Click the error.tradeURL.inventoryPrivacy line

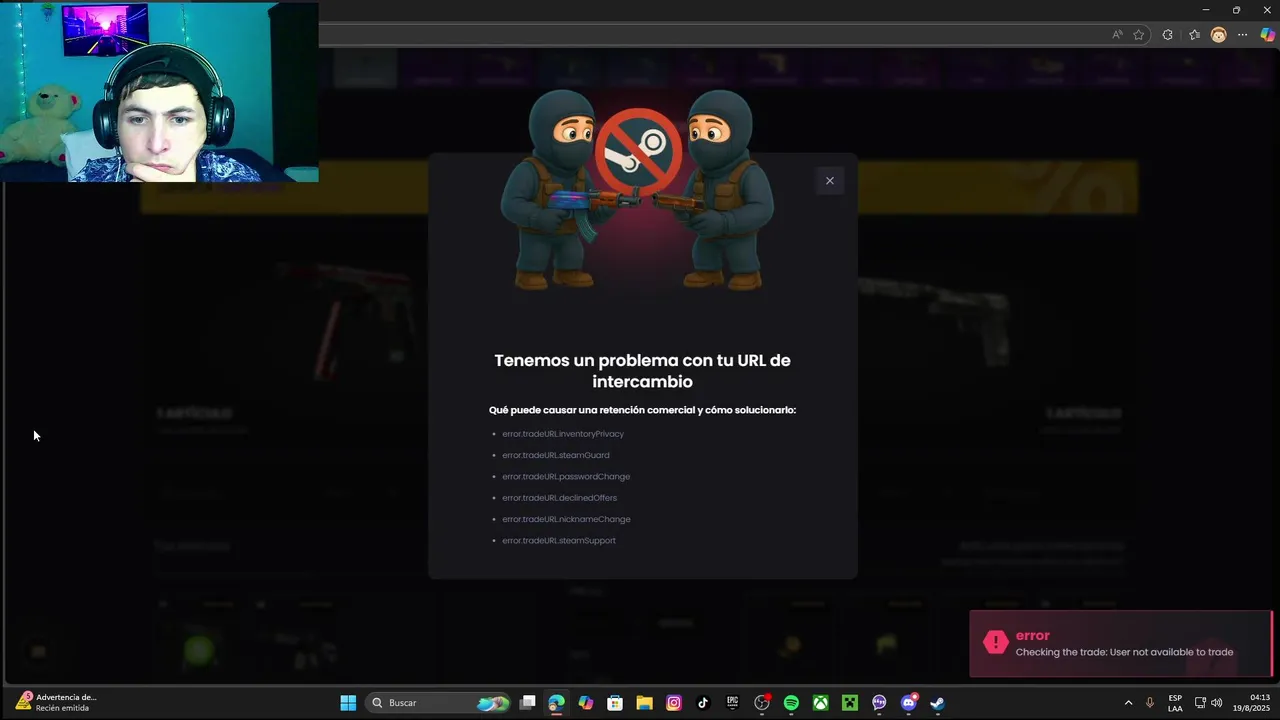tap(563, 434)
